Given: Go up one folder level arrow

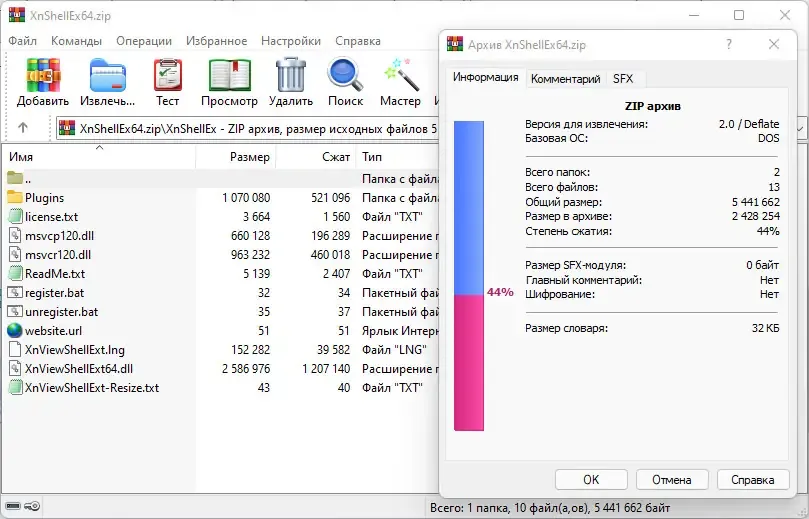Looking at the screenshot, I should (23, 127).
